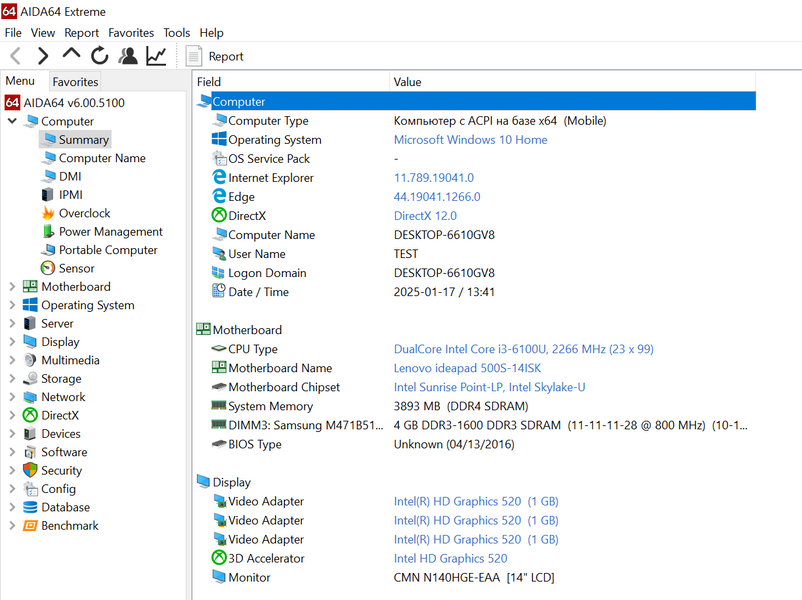Open the user-silhouette toolbar icon
Viewport: 802px width, 600px height.
(128, 56)
